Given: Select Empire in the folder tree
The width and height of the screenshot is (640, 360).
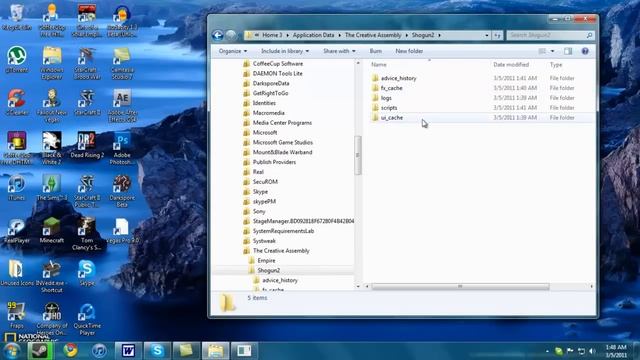Looking at the screenshot, I should click(x=266, y=260).
